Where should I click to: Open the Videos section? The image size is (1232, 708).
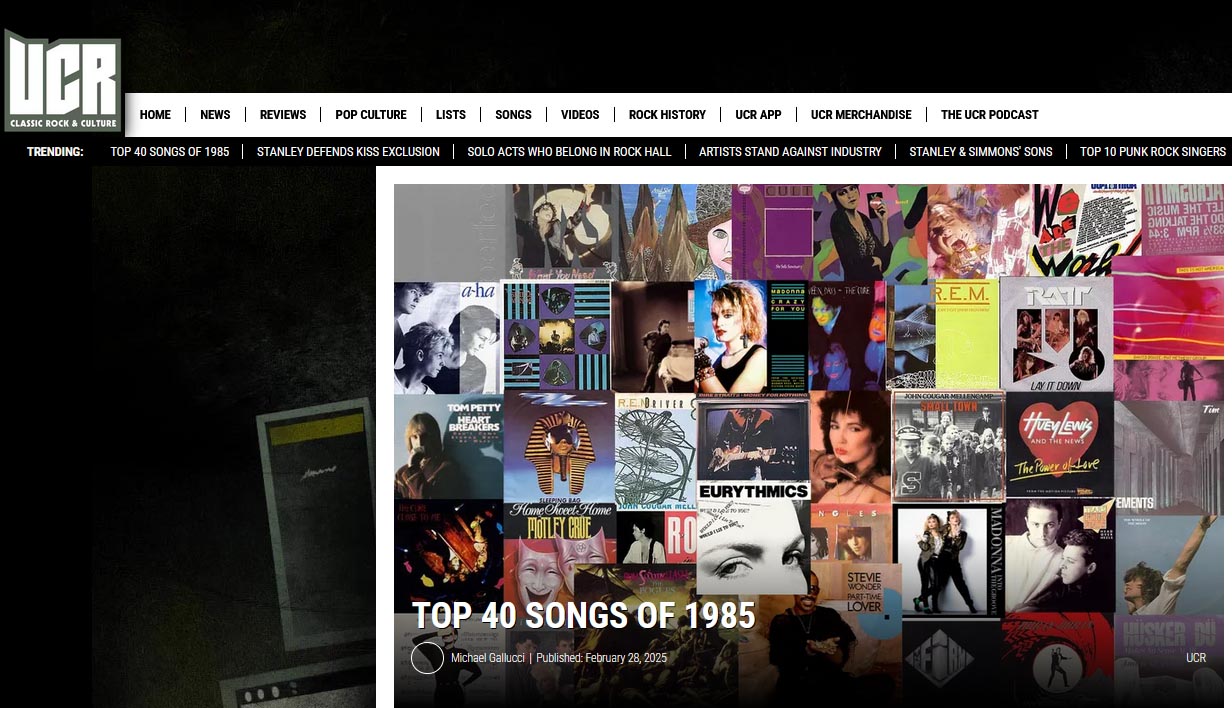point(580,115)
